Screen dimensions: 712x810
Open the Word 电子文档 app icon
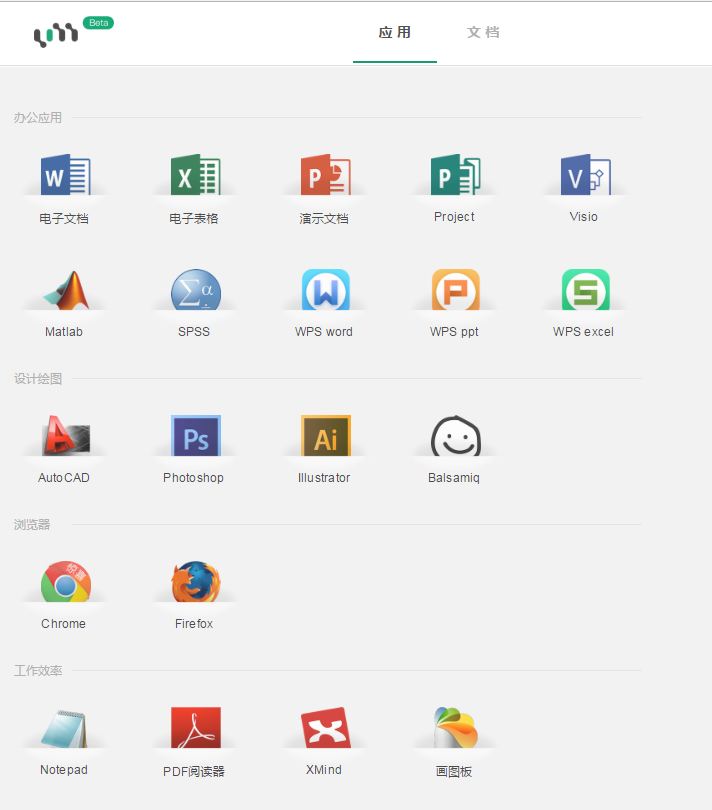pos(66,175)
